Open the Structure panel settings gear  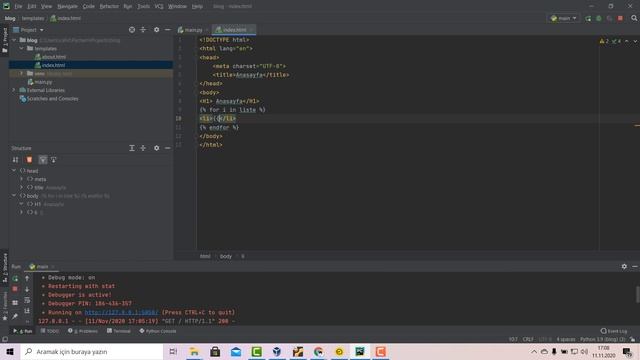click(156, 148)
